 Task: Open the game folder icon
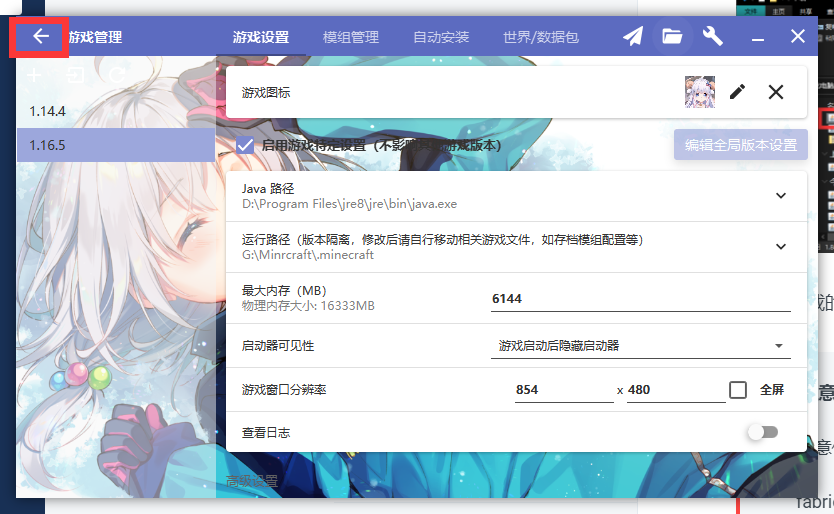(672, 36)
